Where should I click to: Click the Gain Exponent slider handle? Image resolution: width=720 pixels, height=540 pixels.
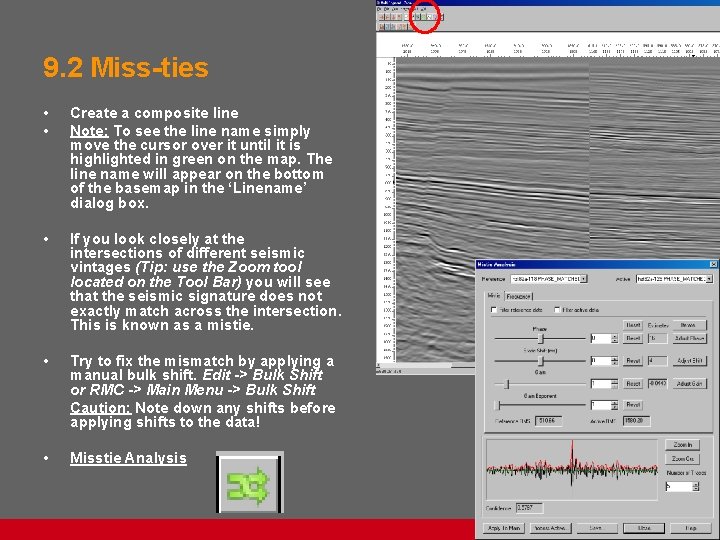click(x=497, y=405)
